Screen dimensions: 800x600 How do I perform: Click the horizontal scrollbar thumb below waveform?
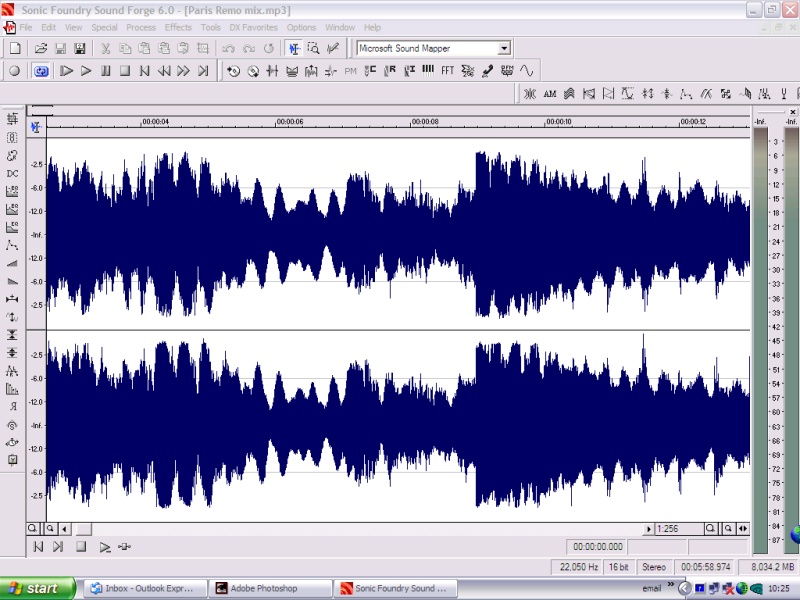click(83, 528)
